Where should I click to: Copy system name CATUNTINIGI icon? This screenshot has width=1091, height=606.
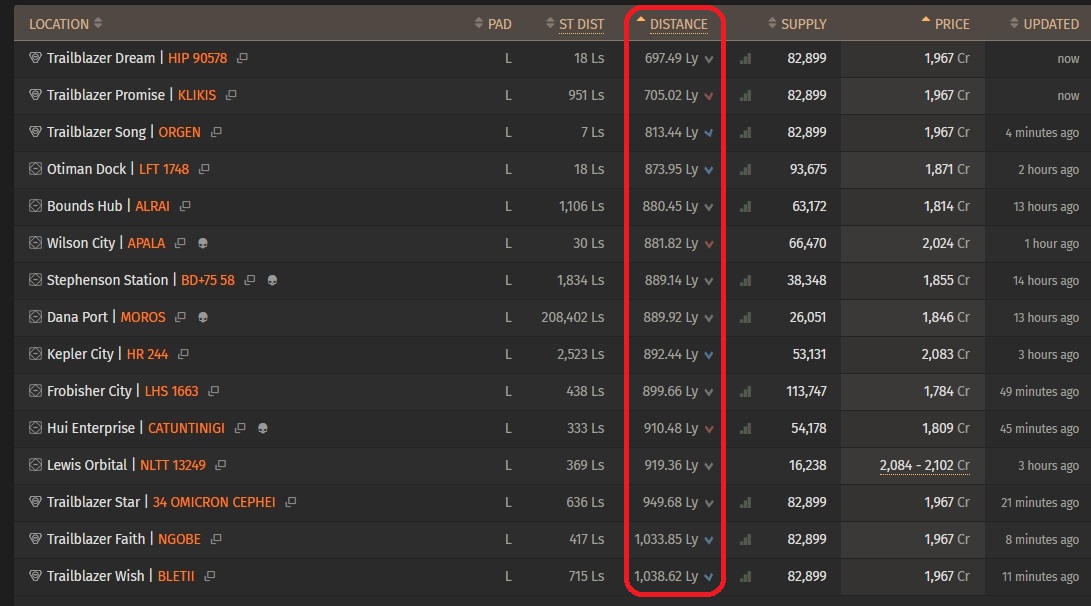coord(240,428)
